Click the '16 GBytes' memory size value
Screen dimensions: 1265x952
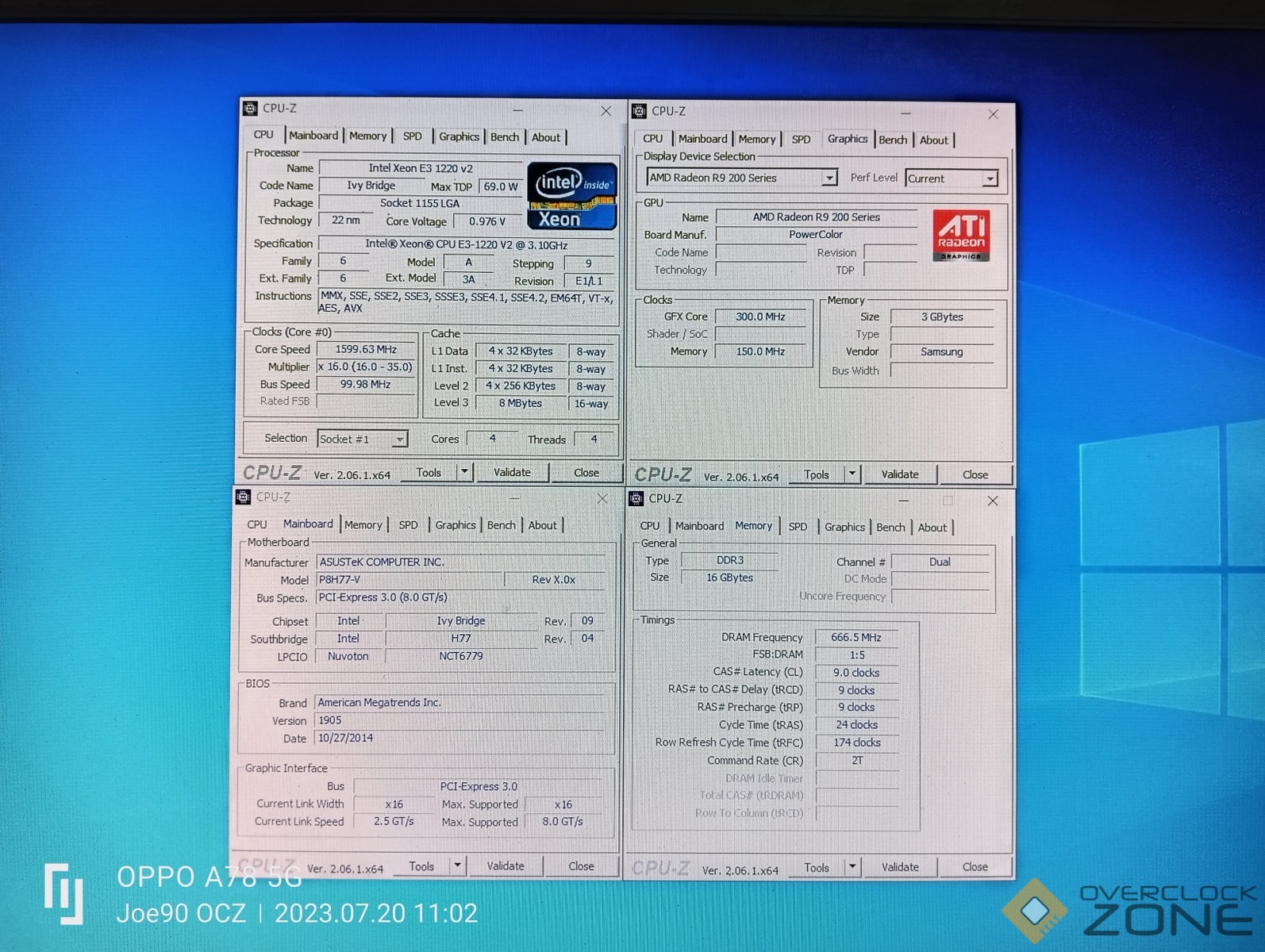click(x=729, y=578)
